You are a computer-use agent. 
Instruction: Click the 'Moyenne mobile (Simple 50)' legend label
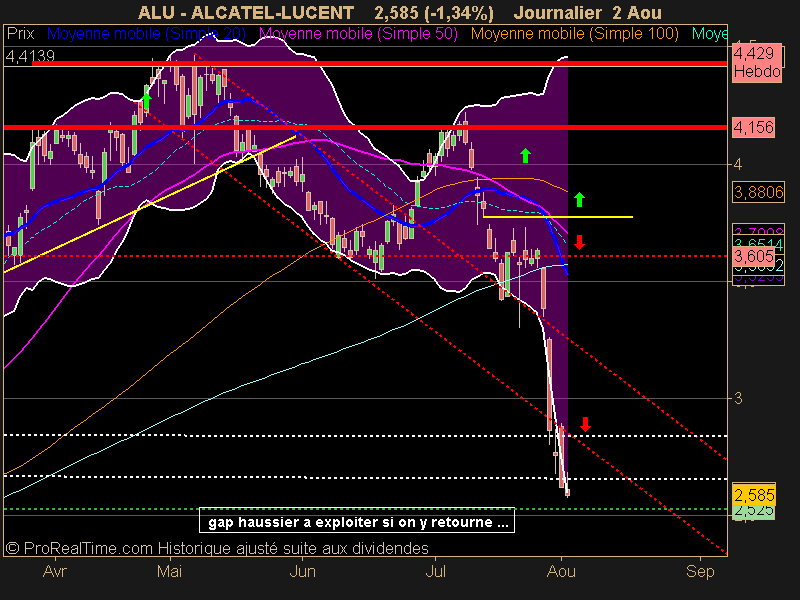point(358,34)
